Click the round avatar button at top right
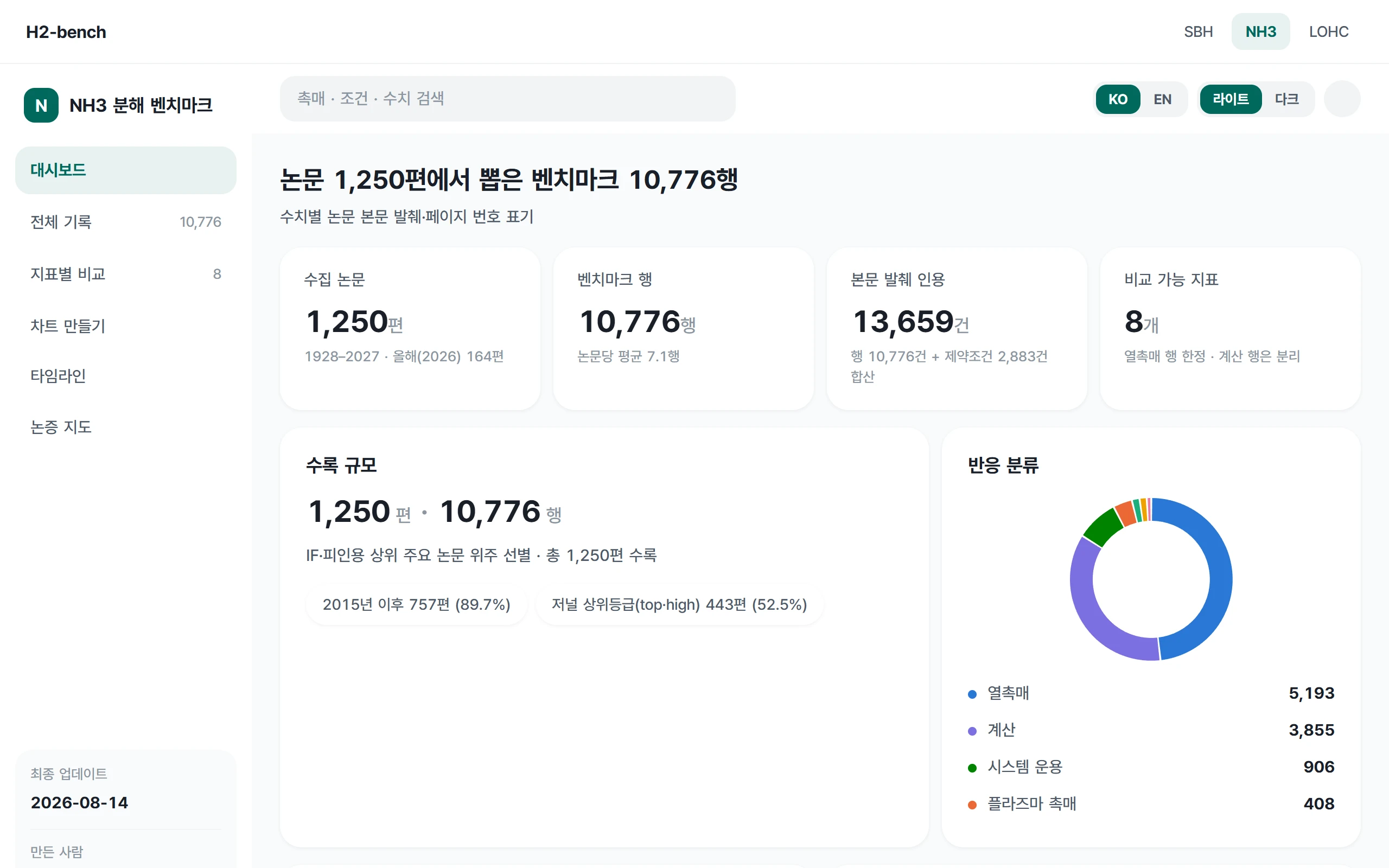Image resolution: width=1389 pixels, height=868 pixels. tap(1342, 99)
